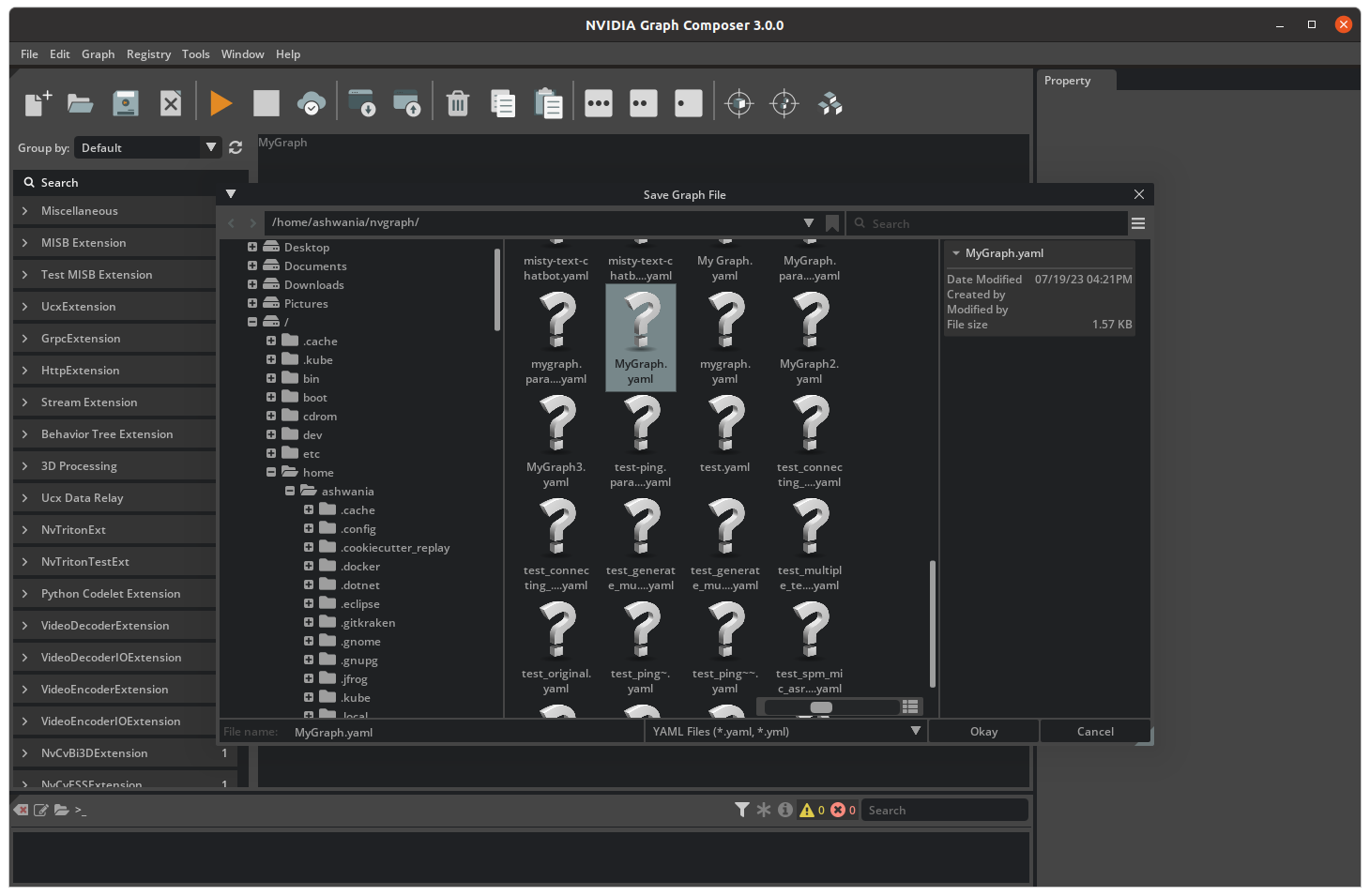Delete selection with the trash can icon
The width and height of the screenshot is (1370, 896).
[x=458, y=103]
